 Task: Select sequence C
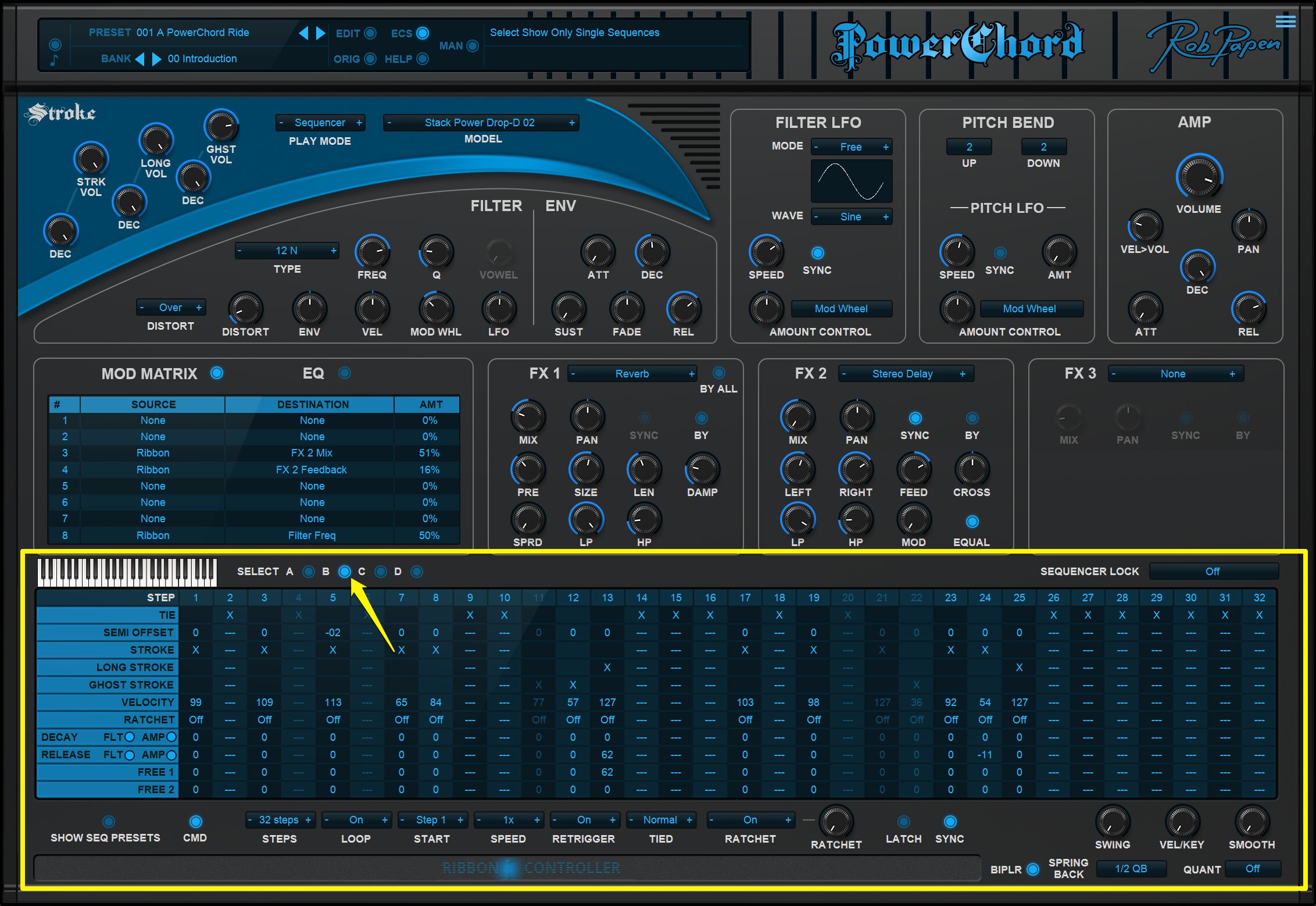pyautogui.click(x=381, y=572)
